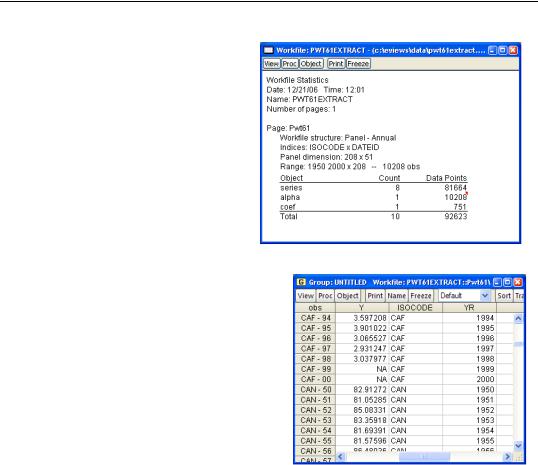
Task: Click the coef object row
Action: [373, 207]
